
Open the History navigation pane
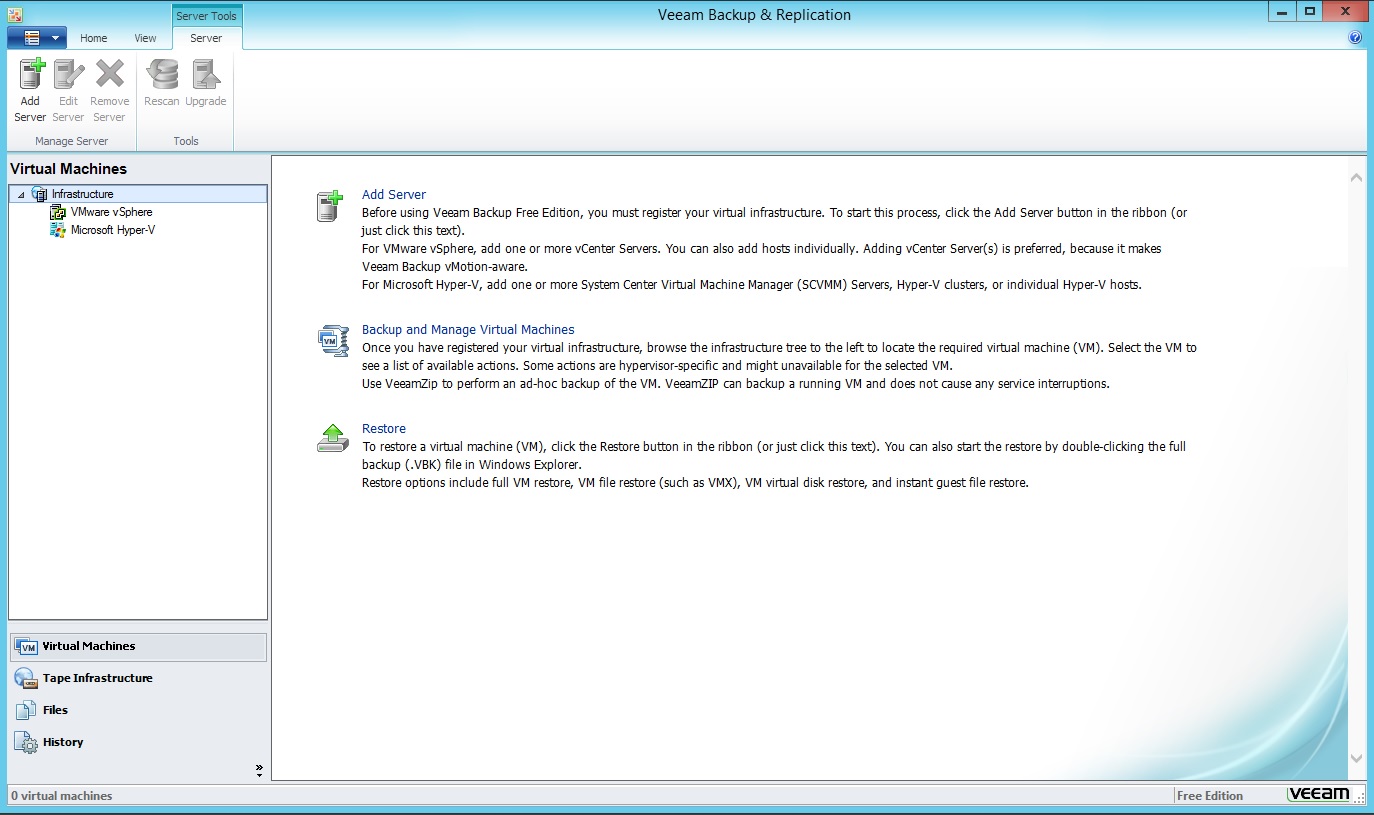click(x=138, y=742)
